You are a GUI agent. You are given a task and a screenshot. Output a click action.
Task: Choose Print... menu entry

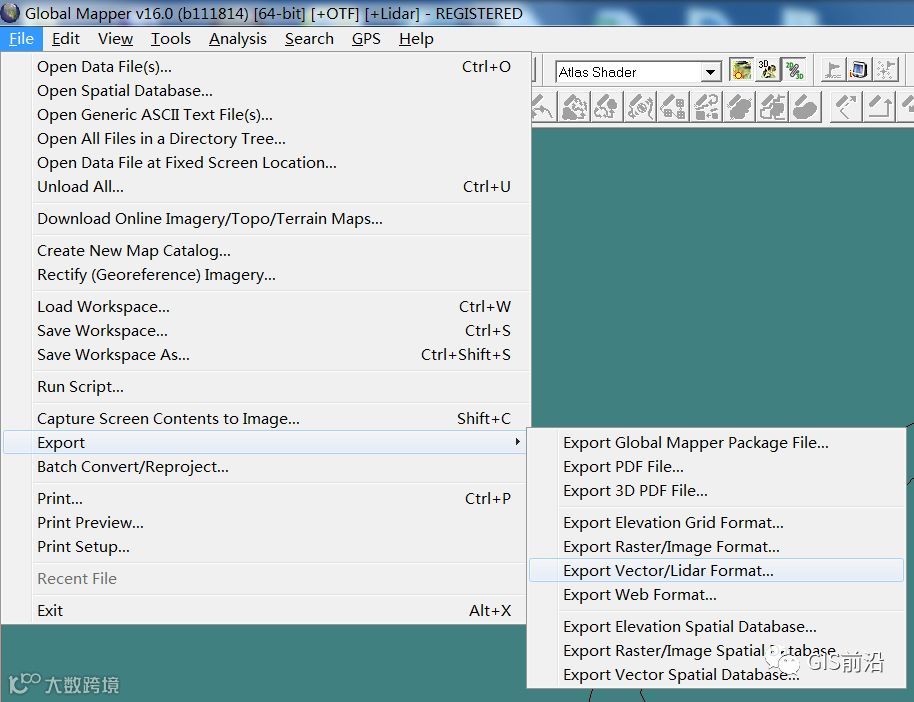pyautogui.click(x=266, y=499)
